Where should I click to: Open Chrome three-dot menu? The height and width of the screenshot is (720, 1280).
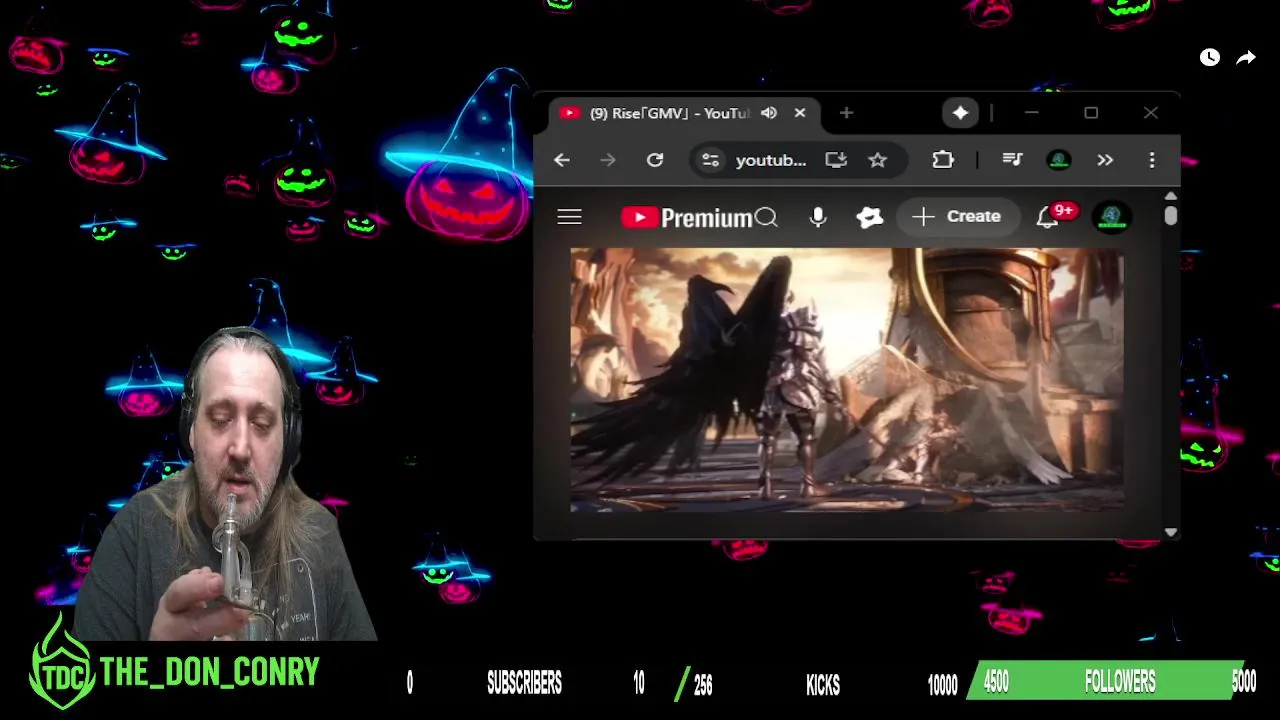(1152, 160)
